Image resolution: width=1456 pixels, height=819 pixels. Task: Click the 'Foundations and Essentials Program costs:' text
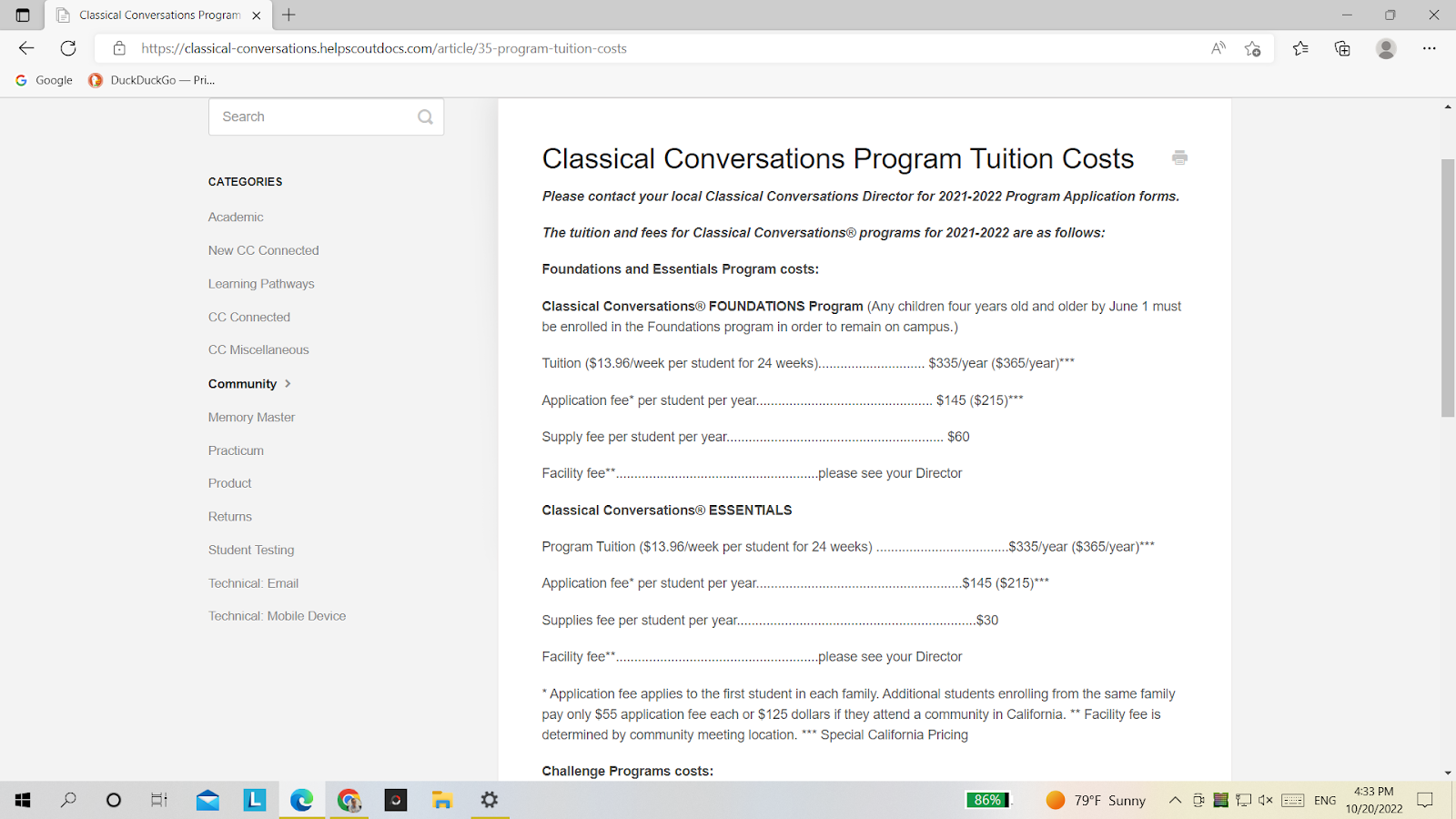pos(681,268)
